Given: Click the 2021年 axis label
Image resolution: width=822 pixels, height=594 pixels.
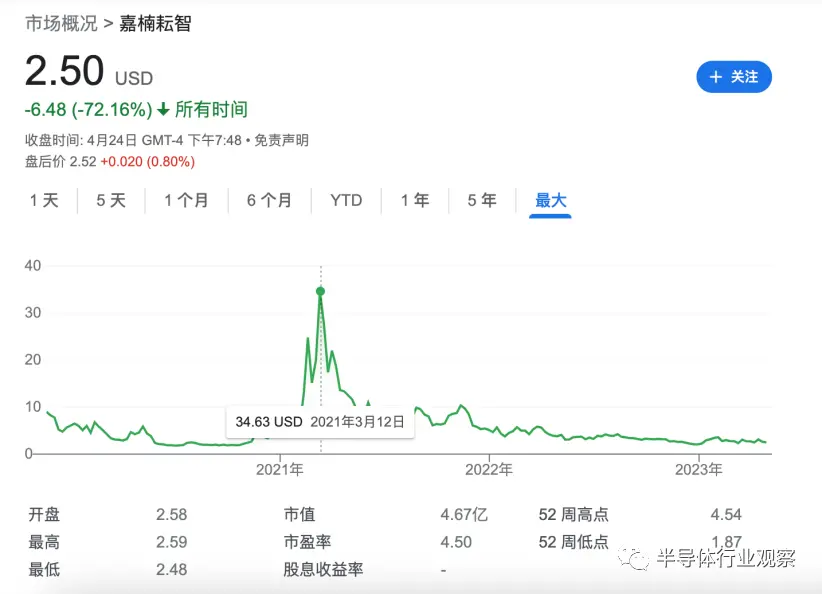Looking at the screenshot, I should pyautogui.click(x=280, y=469).
